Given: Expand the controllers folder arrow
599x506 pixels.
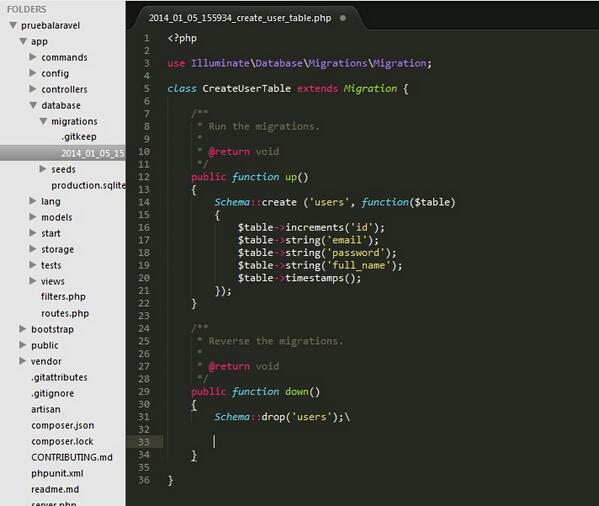Looking at the screenshot, I should (33, 89).
